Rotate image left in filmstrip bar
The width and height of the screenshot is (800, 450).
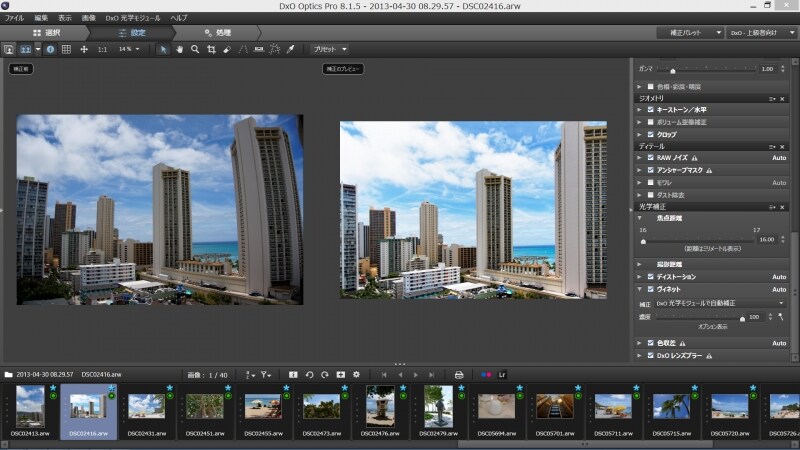[x=309, y=375]
